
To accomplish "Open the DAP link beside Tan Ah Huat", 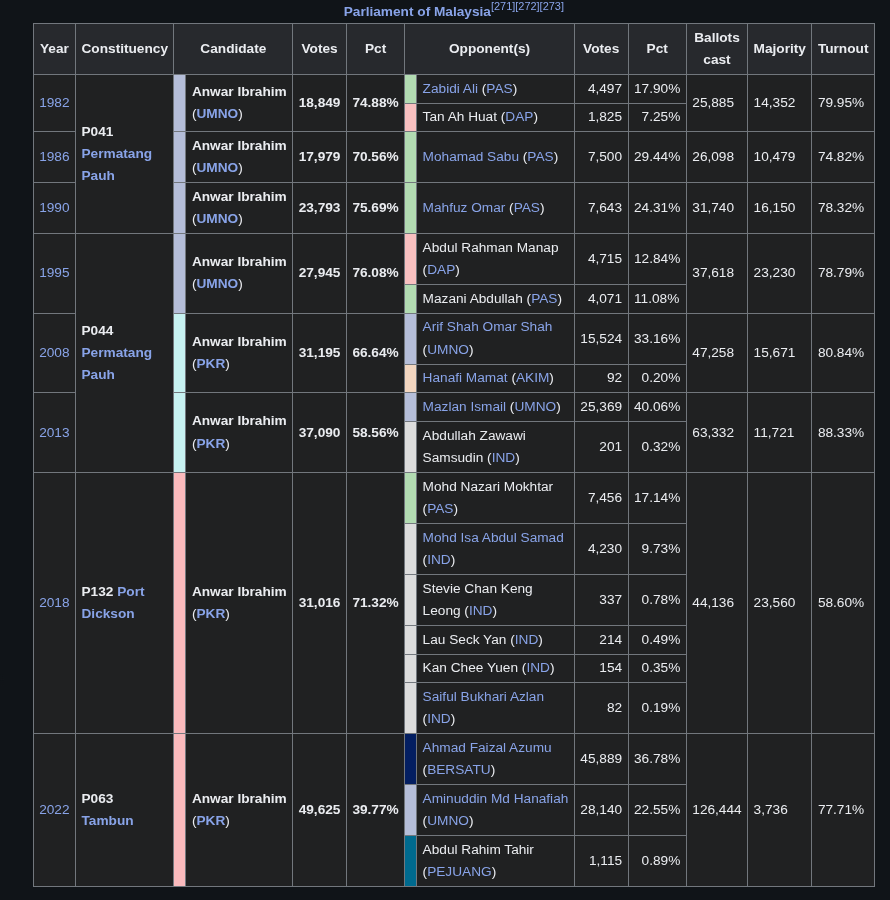I will 519,117.
